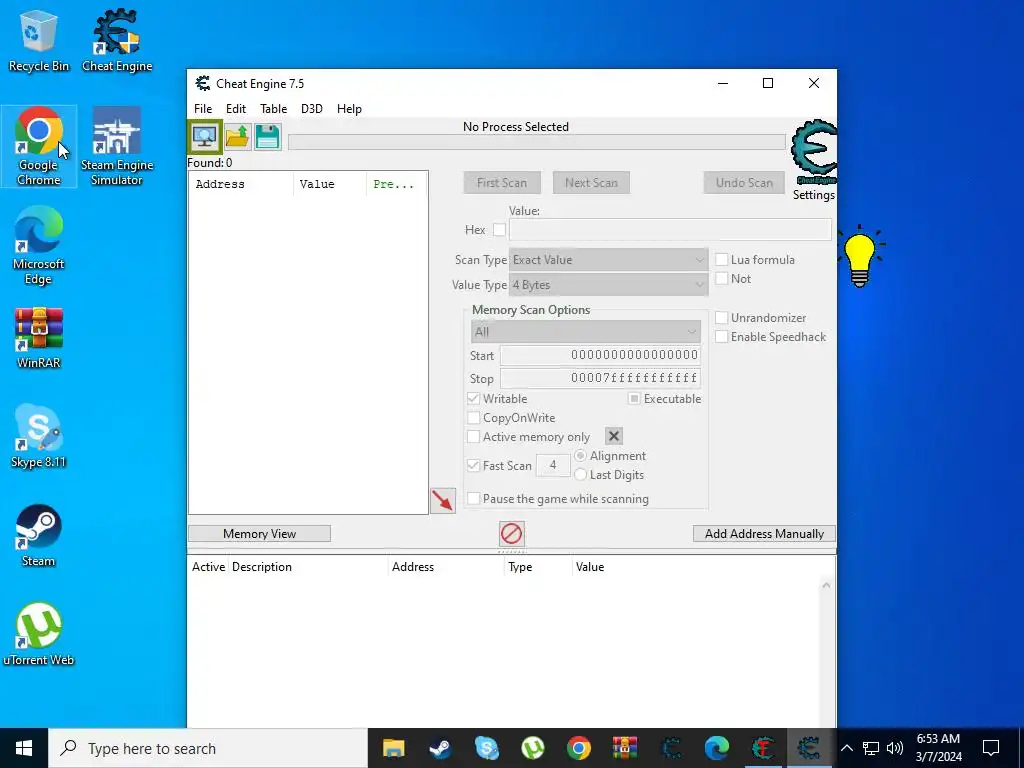Select uTorrent Web desktop shortcut

(x=39, y=635)
